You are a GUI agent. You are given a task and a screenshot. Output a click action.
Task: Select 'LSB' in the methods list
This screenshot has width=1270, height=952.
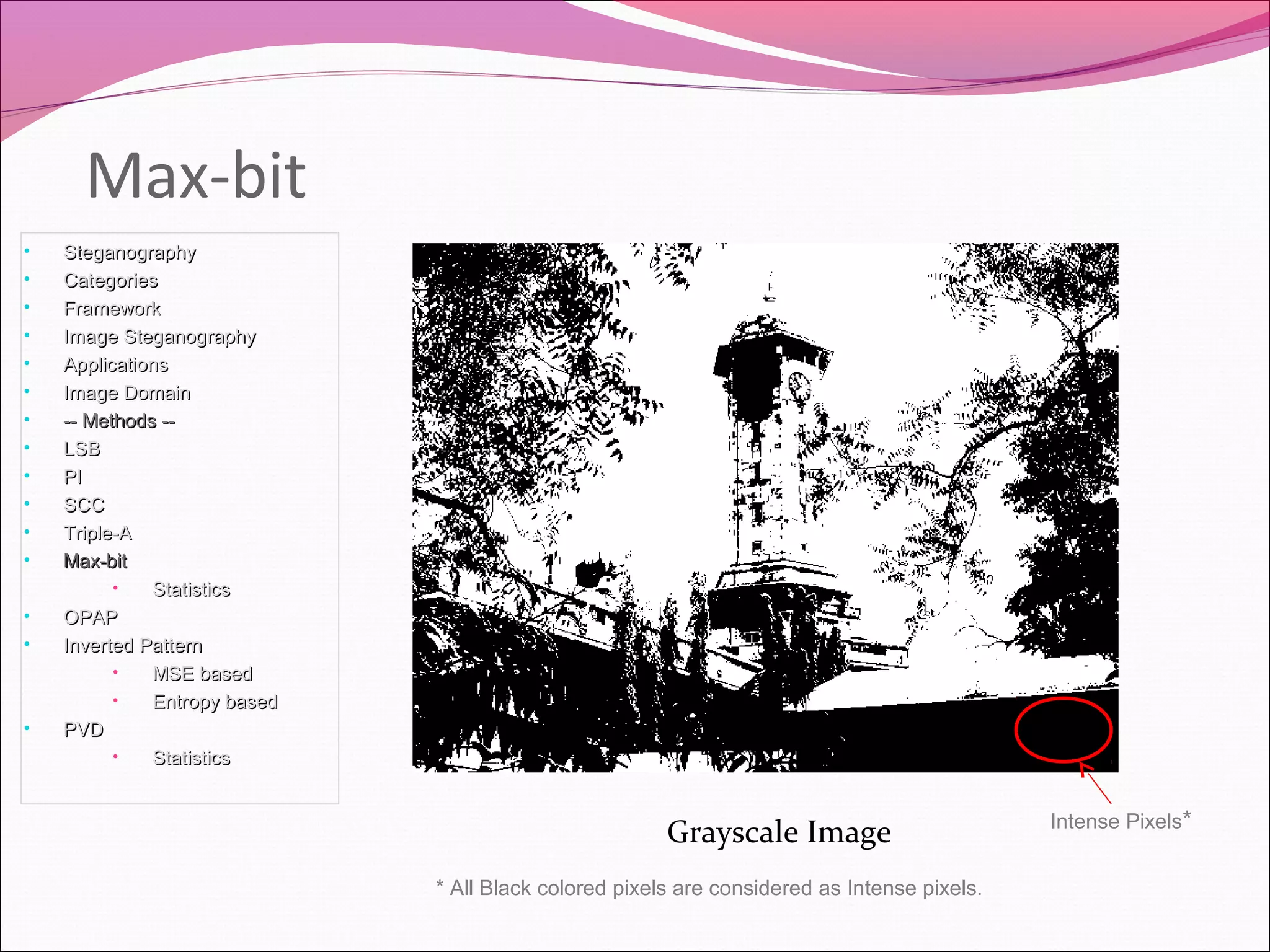[x=82, y=449]
